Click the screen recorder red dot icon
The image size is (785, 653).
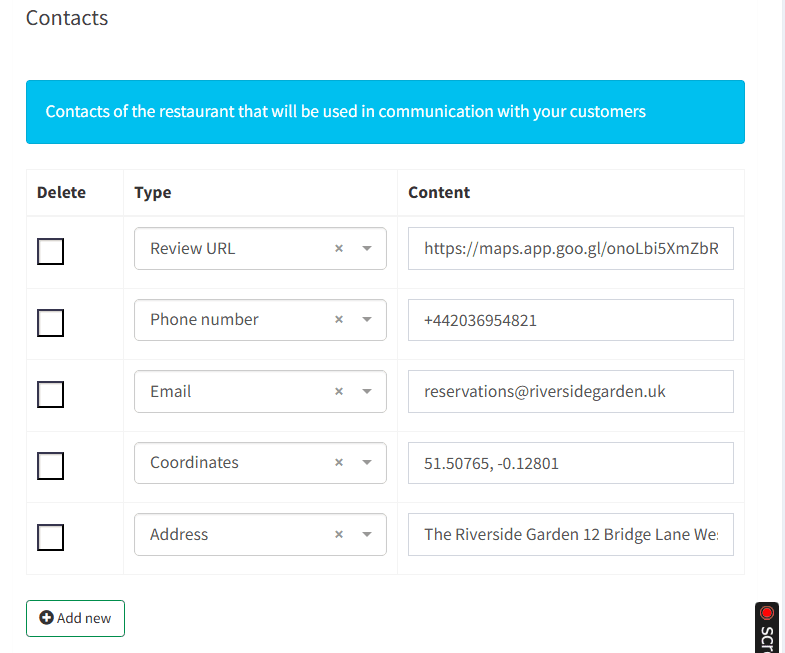767,613
